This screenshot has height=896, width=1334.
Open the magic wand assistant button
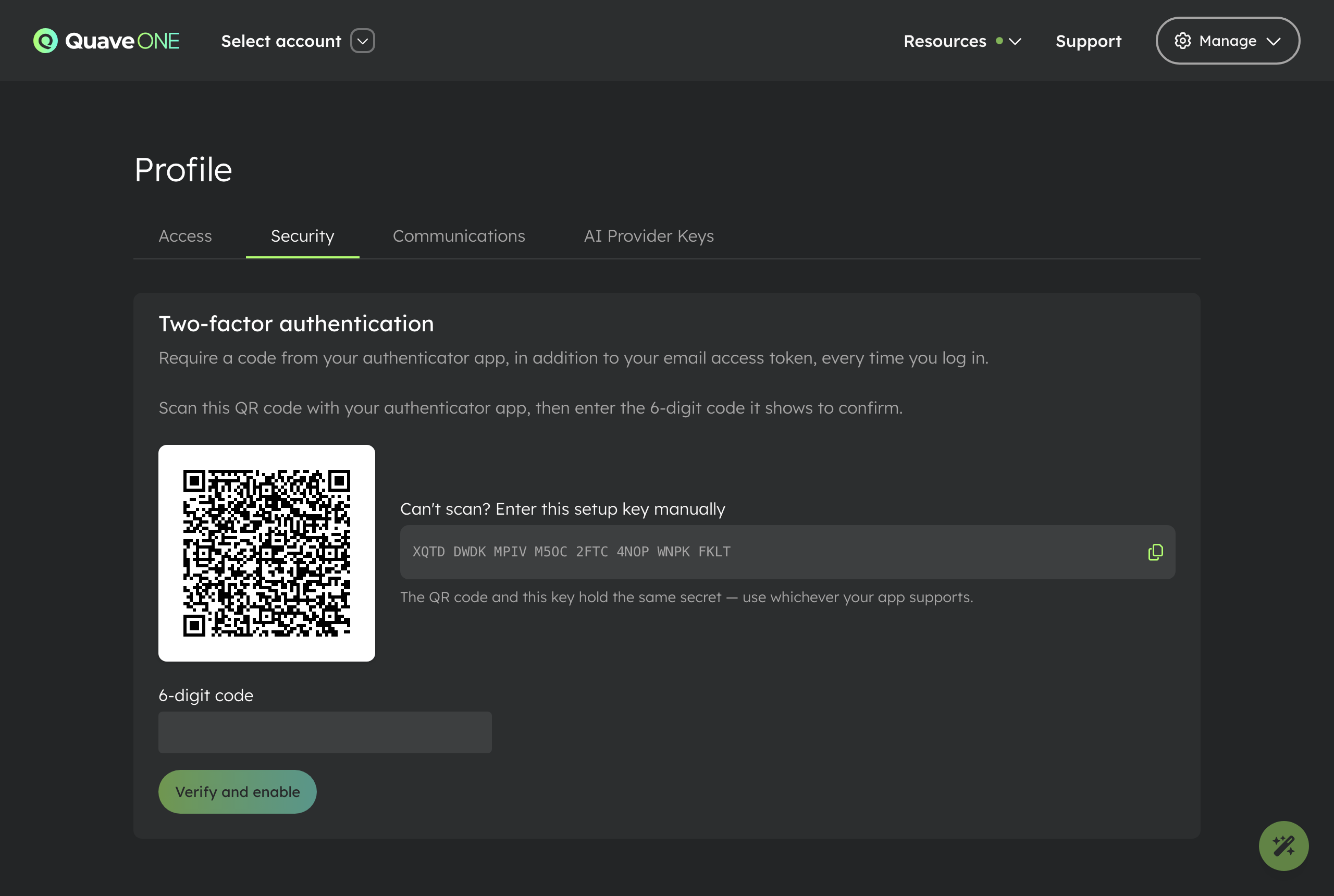click(x=1283, y=845)
